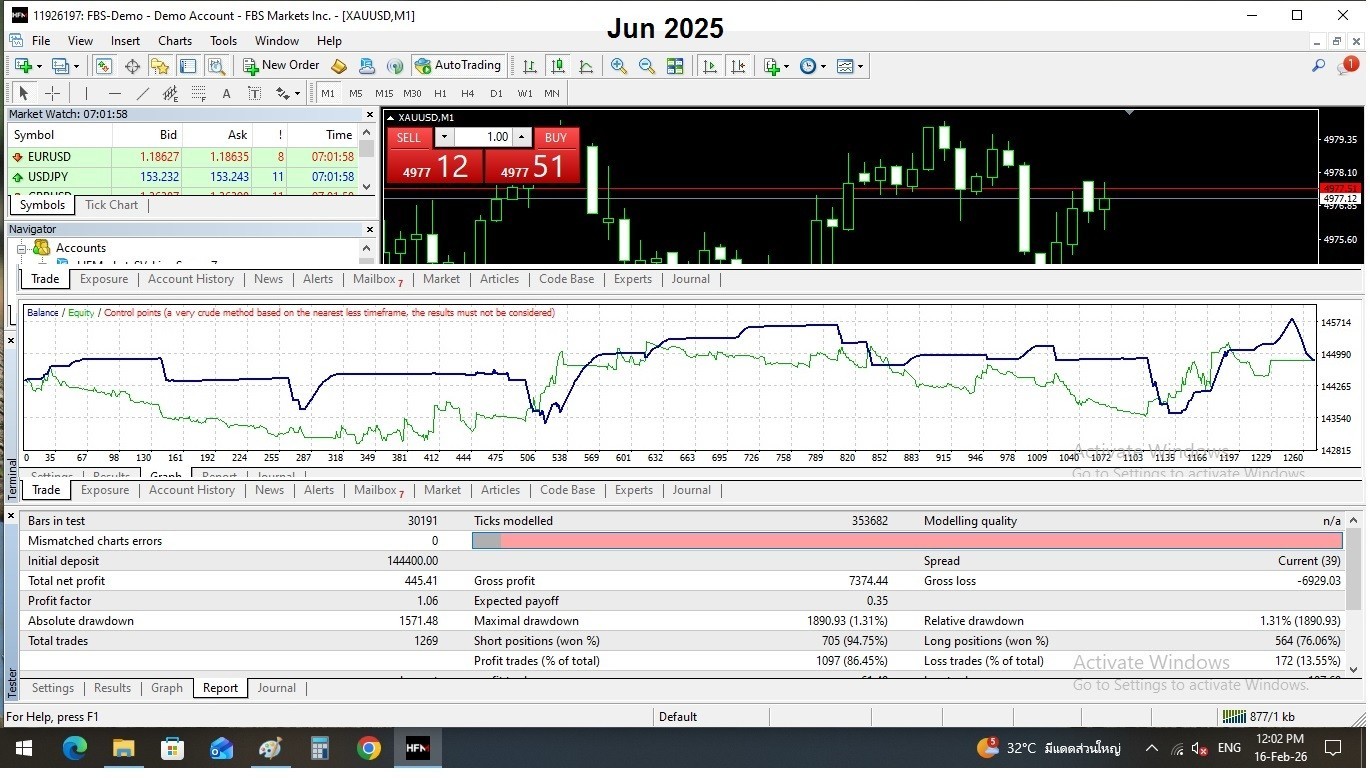Screen dimensions: 1370x778
Task: Open Google Chrome from the taskbar
Action: tap(368, 748)
